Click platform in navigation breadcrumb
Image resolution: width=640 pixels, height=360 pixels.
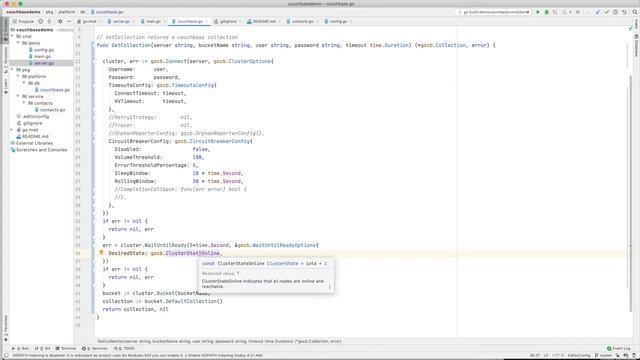(66, 12)
